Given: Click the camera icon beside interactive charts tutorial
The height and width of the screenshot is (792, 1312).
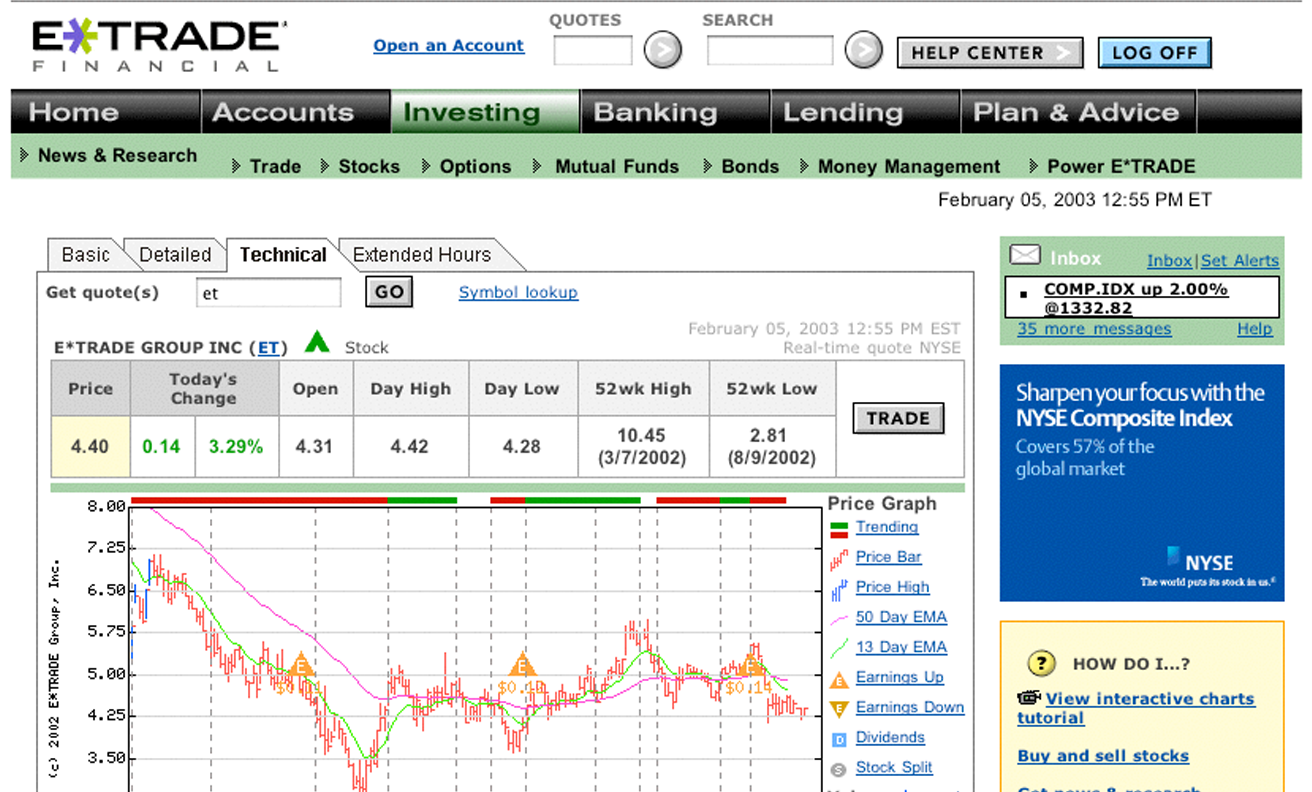Looking at the screenshot, I should point(1030,698).
